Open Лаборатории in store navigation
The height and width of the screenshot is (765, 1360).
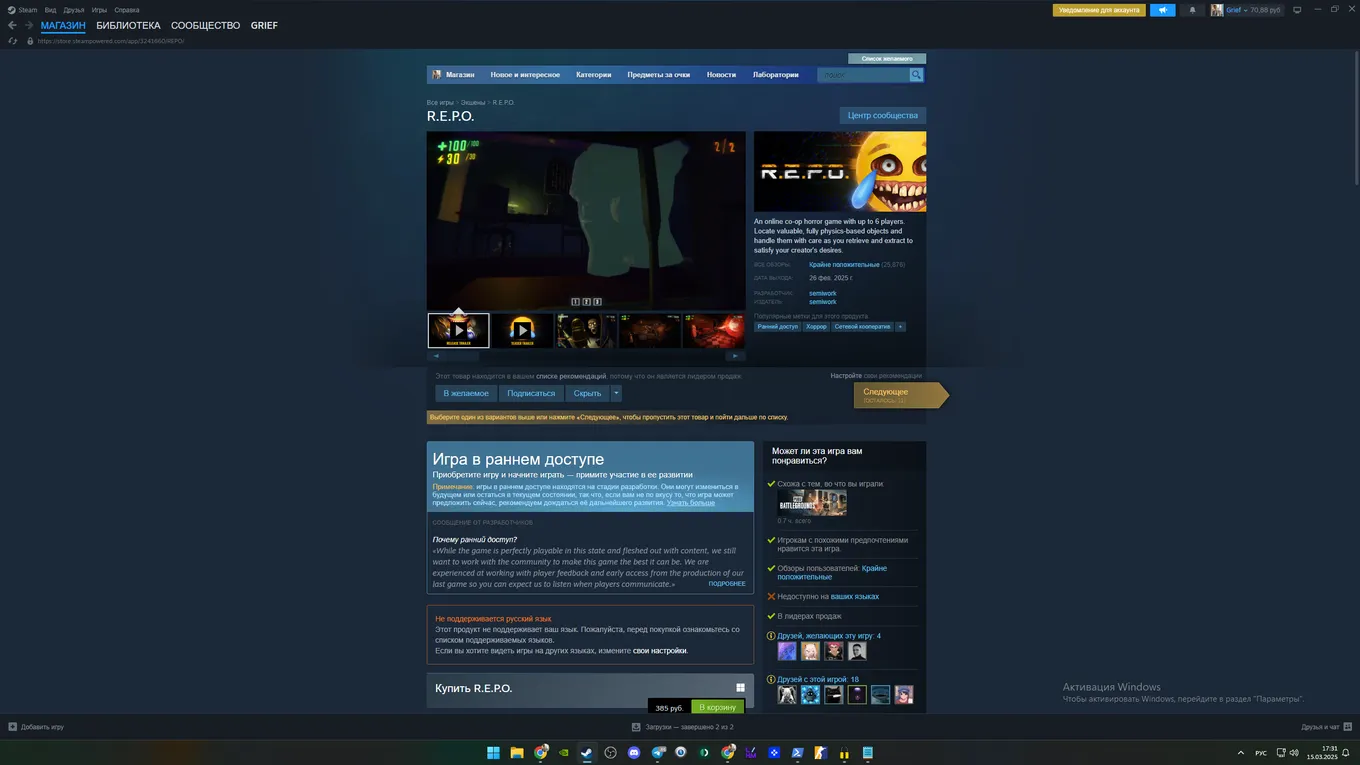[776, 75]
